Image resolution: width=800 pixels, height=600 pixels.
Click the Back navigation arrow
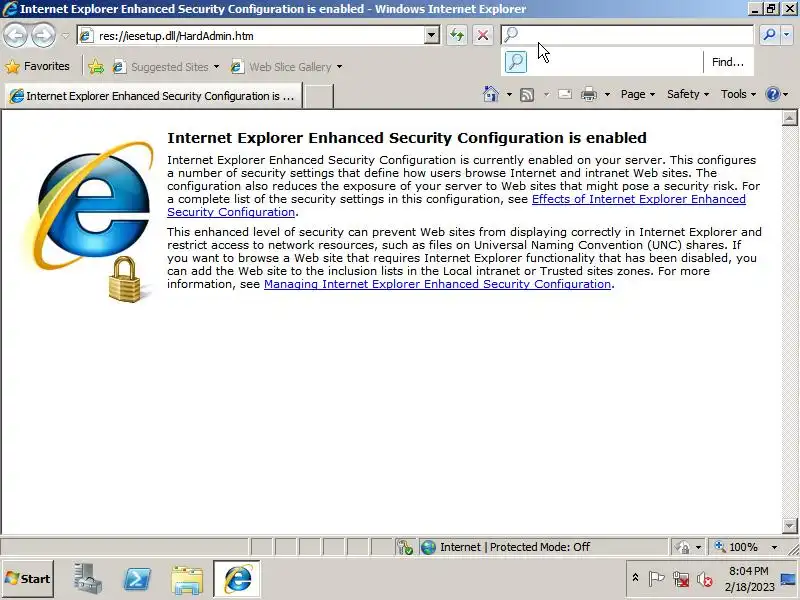[x=15, y=35]
